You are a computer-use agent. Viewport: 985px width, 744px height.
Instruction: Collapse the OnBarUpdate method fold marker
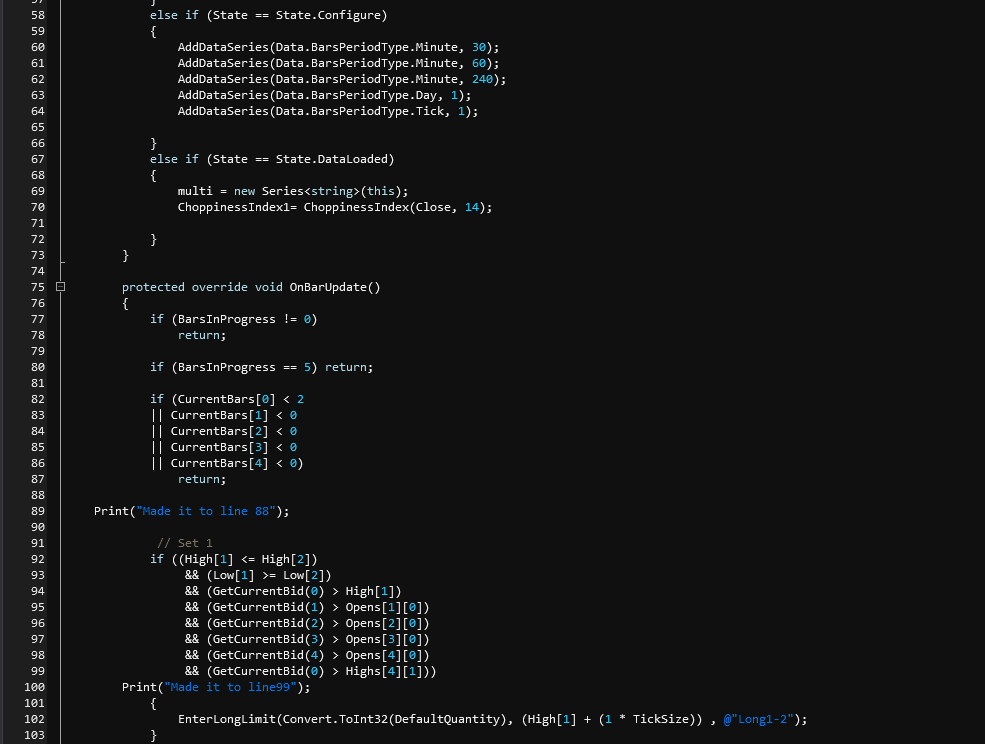pyautogui.click(x=60, y=287)
